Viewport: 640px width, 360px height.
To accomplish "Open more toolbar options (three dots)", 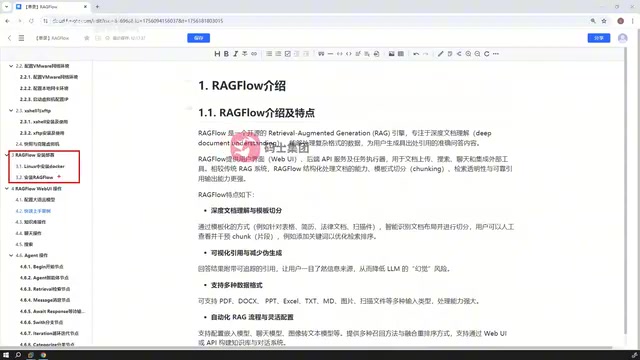I will [x=496, y=54].
